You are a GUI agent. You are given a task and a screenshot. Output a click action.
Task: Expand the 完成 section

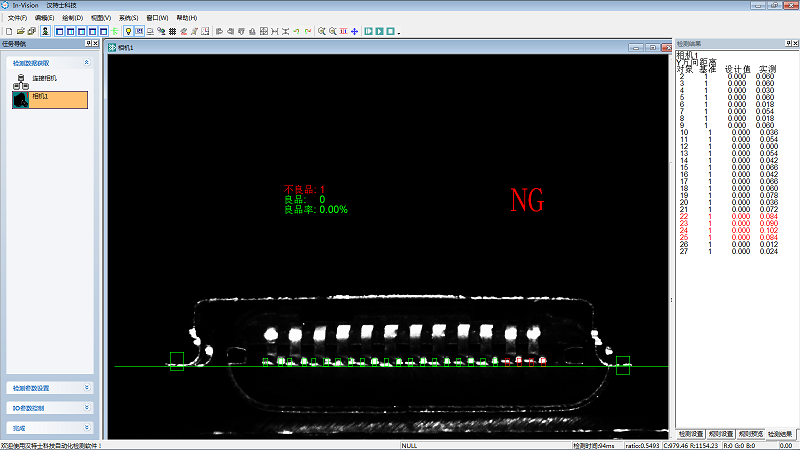point(86,427)
